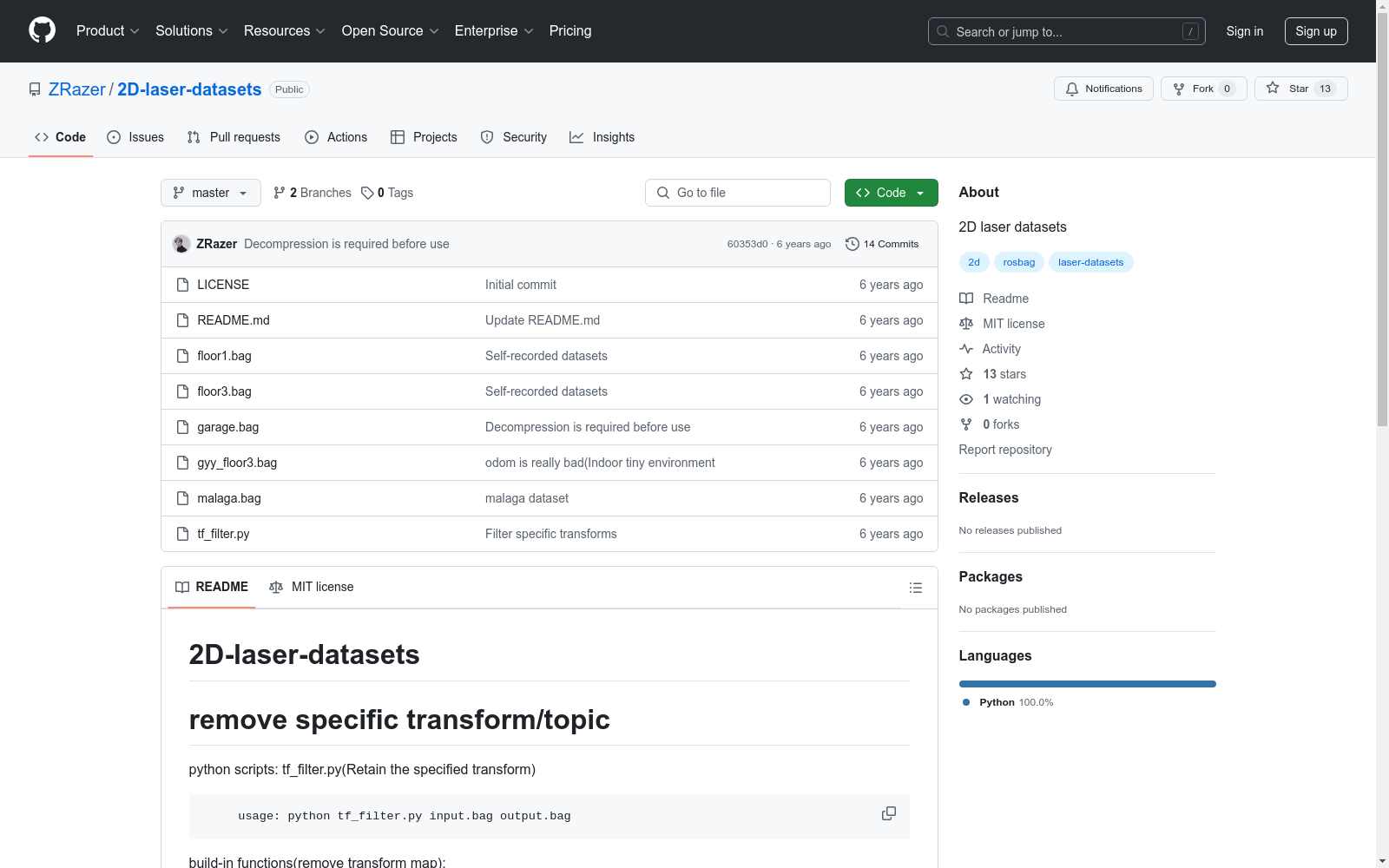Click the star icon beside 13 stars

(966, 374)
